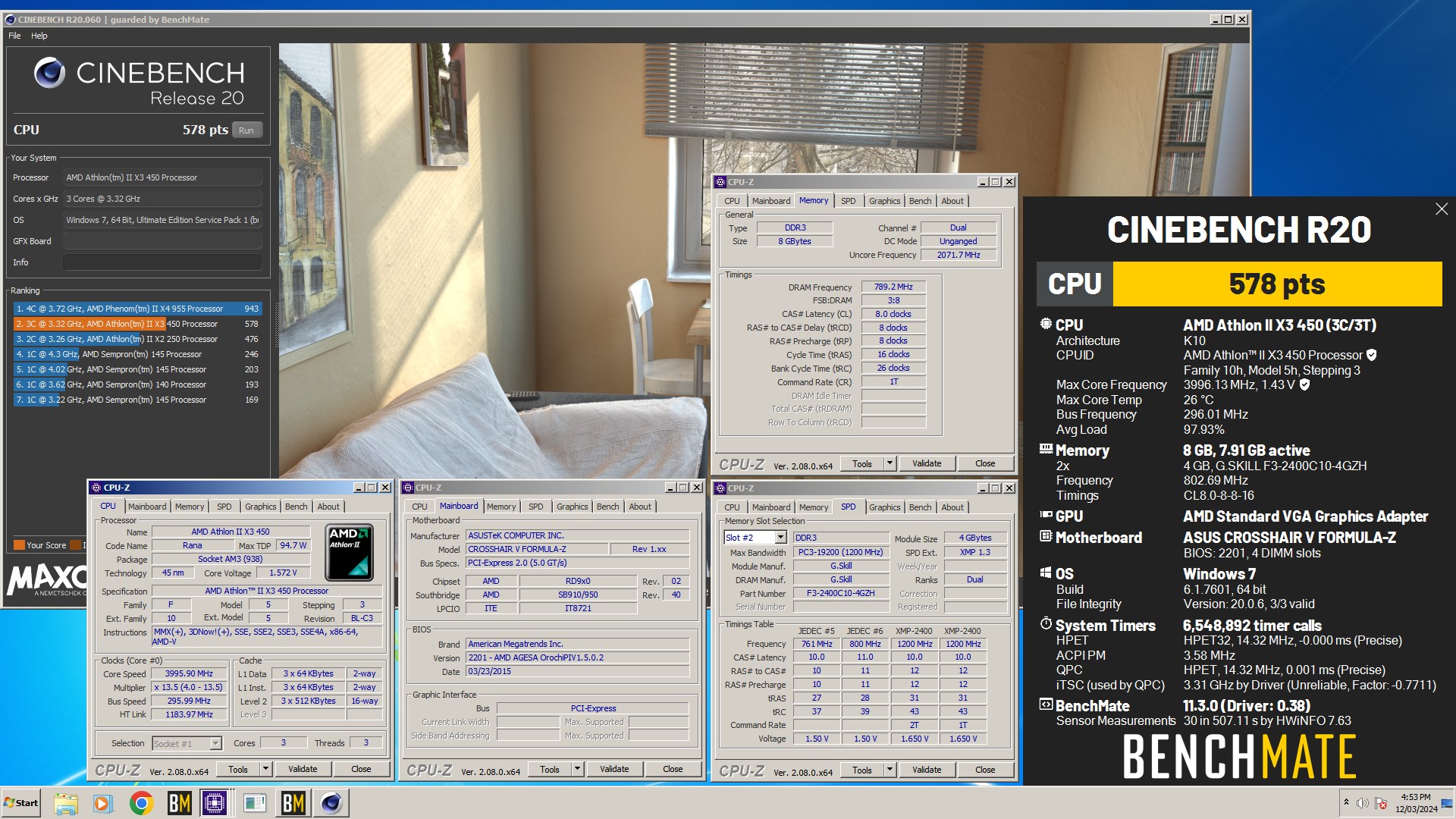Click the Memory module icon in BenchMate panel
The height and width of the screenshot is (819, 1456).
point(1046,450)
